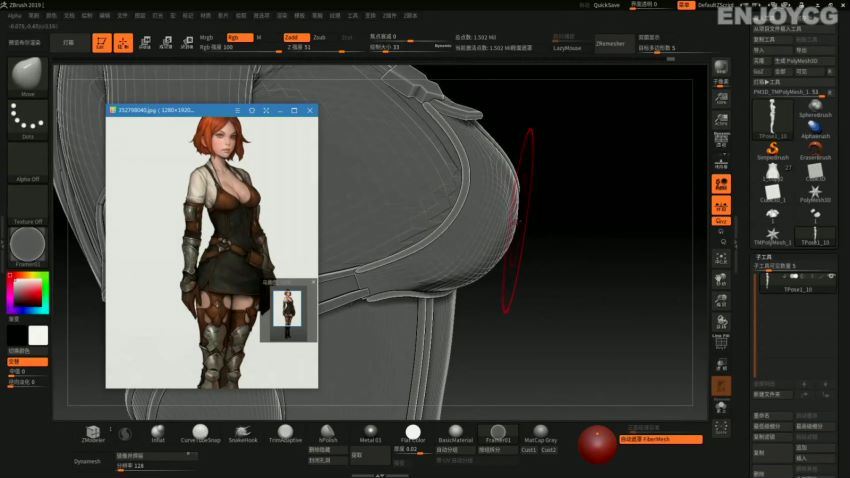The image size is (850, 478).
Task: Activate the Edit mode button
Action: tap(101, 42)
